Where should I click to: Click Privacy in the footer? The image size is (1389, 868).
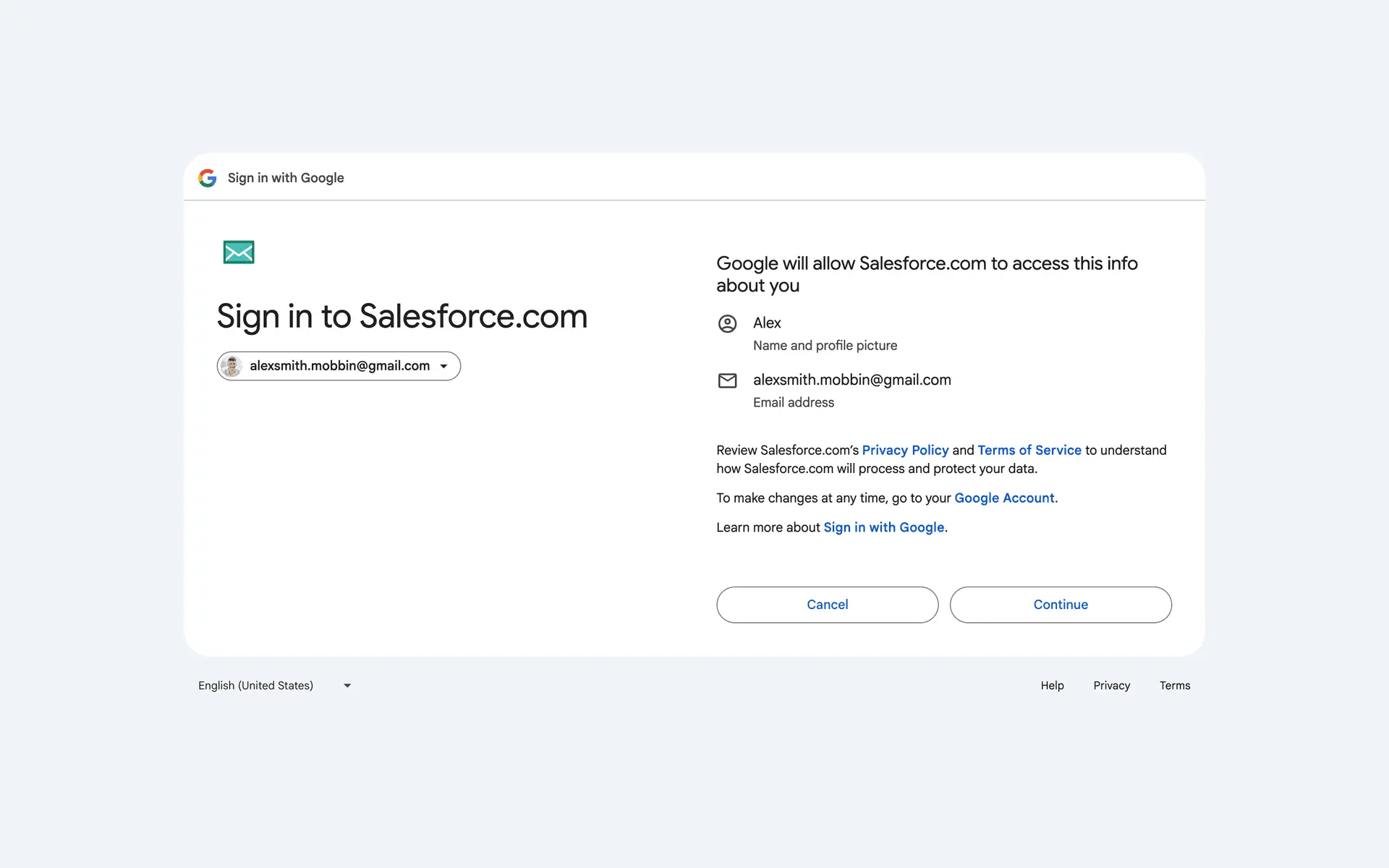pyautogui.click(x=1111, y=686)
